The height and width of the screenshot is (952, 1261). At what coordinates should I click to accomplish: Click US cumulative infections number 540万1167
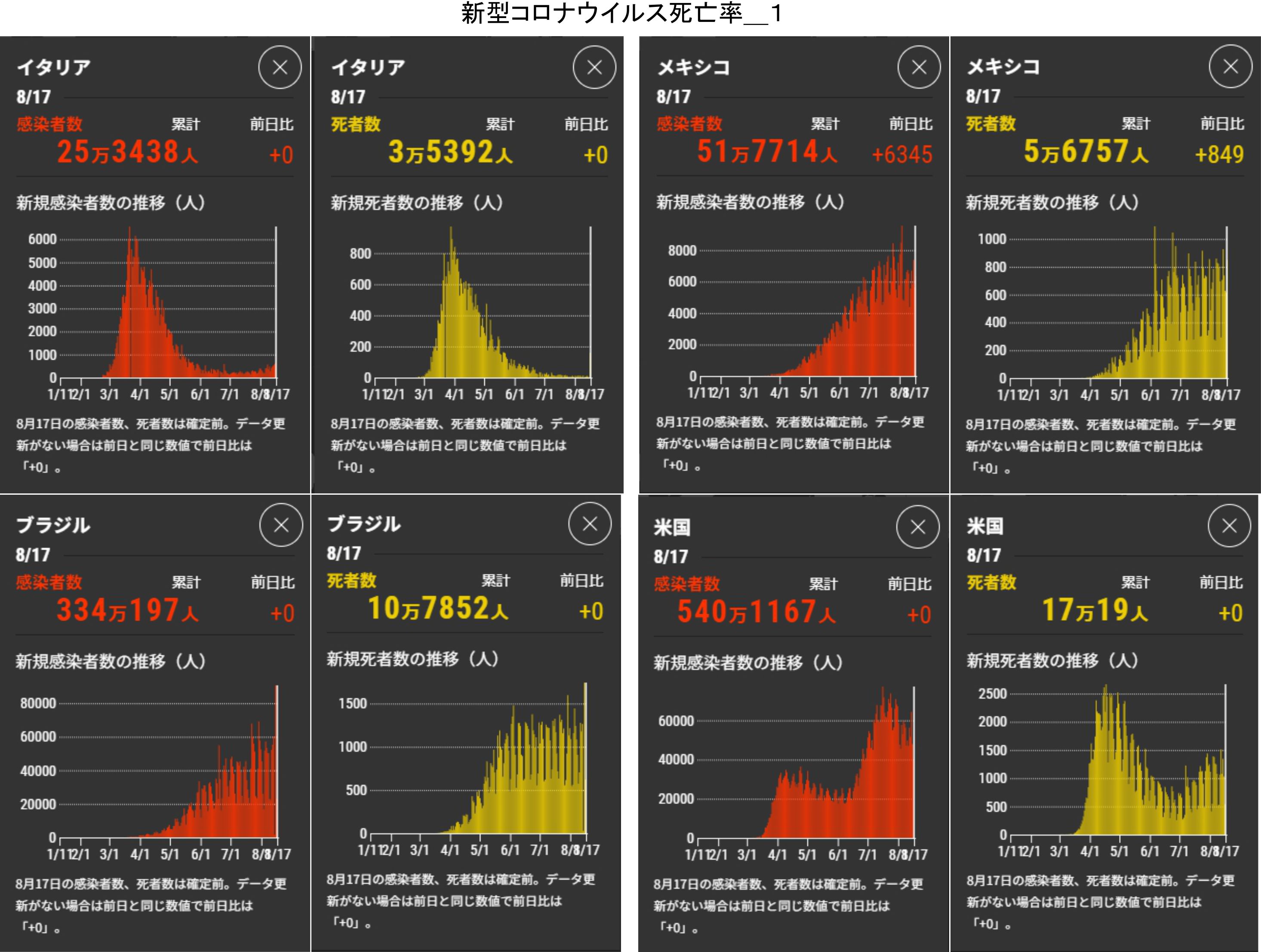point(756,612)
